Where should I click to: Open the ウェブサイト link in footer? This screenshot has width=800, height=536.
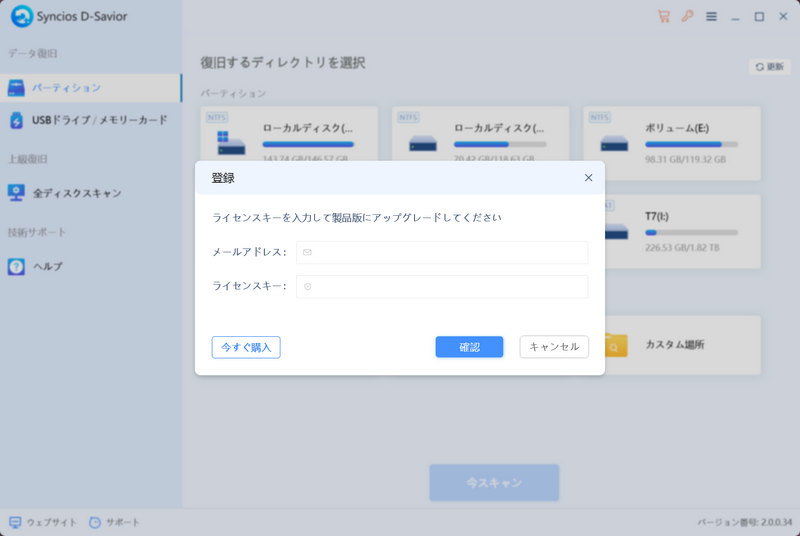point(43,522)
